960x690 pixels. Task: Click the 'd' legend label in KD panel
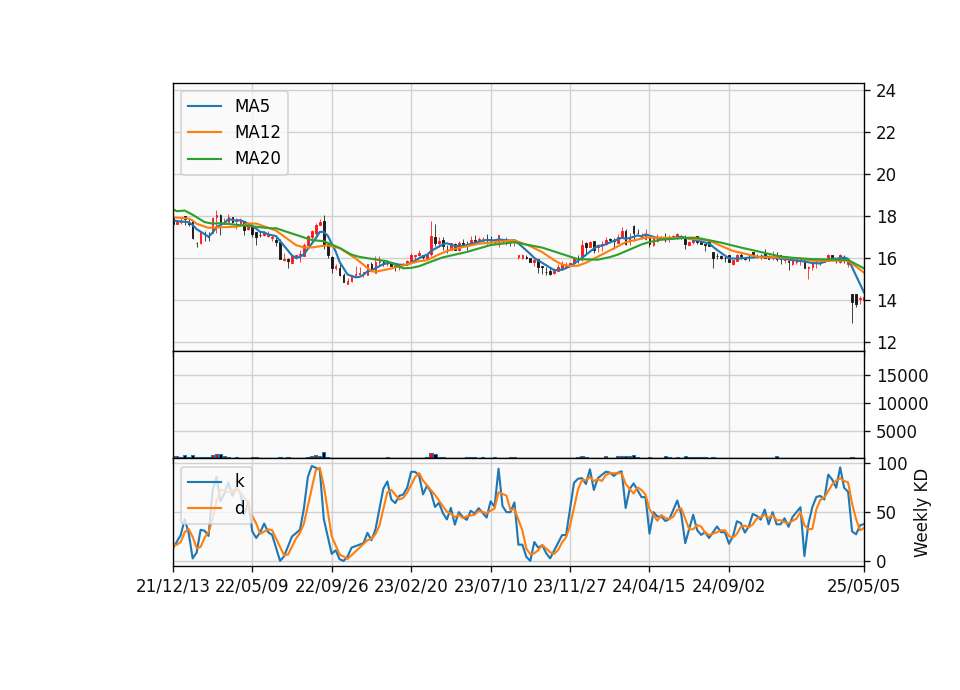[239, 508]
